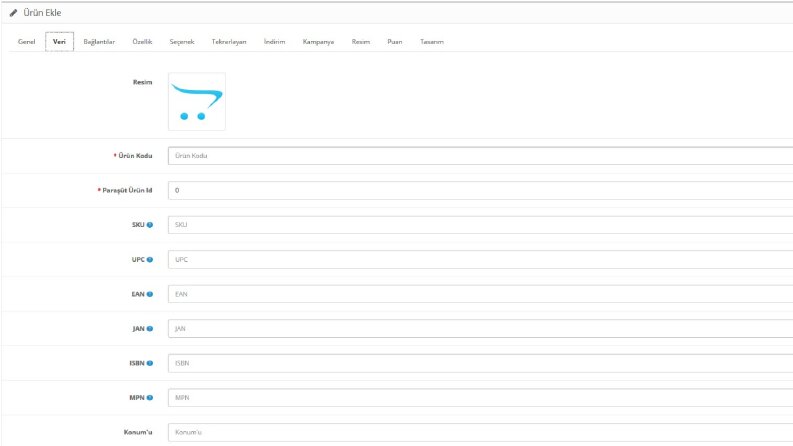Click the EAN help tooltip icon
793x446 pixels.
pos(150,294)
